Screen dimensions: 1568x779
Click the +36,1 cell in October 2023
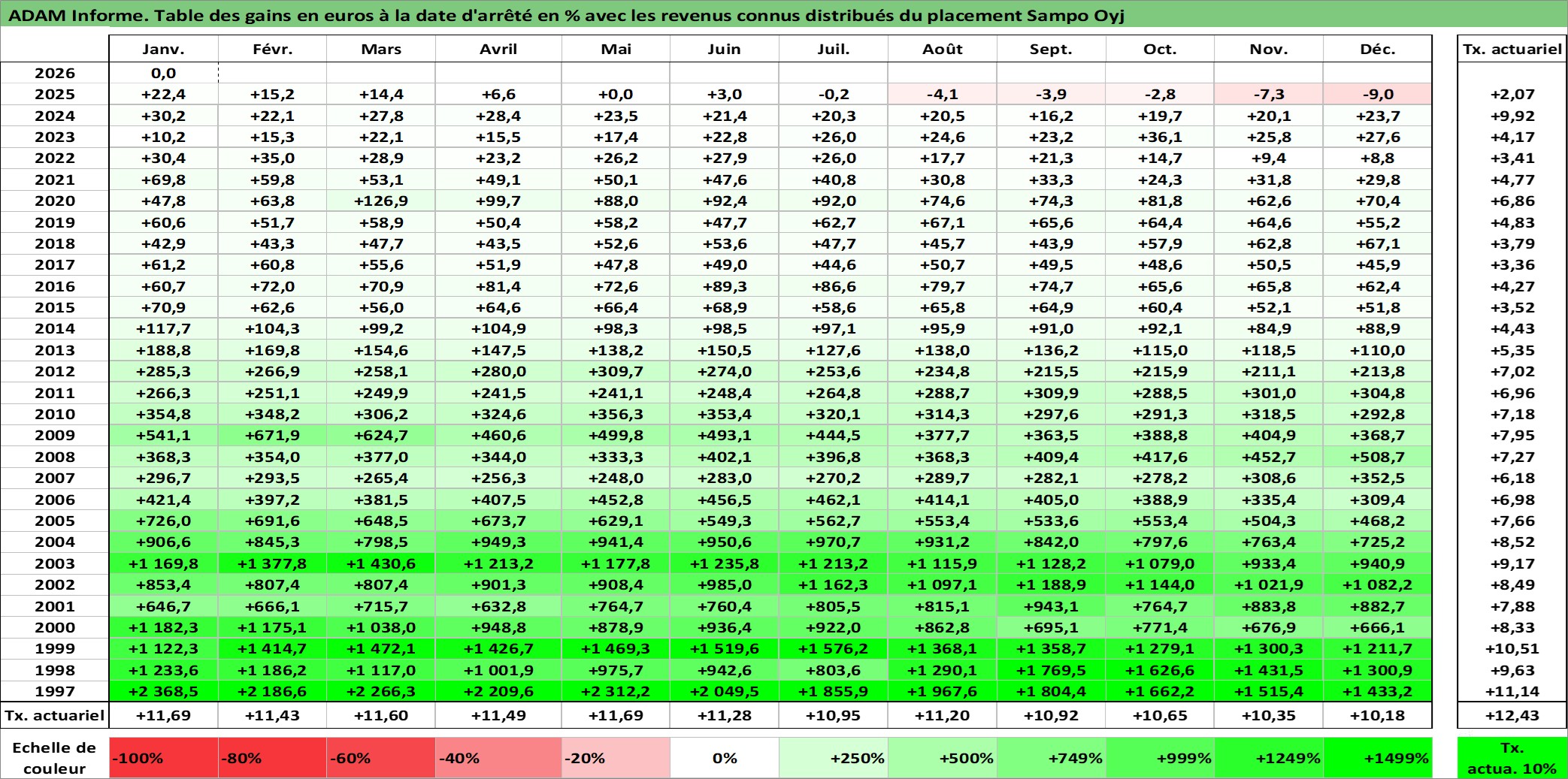point(1160,137)
